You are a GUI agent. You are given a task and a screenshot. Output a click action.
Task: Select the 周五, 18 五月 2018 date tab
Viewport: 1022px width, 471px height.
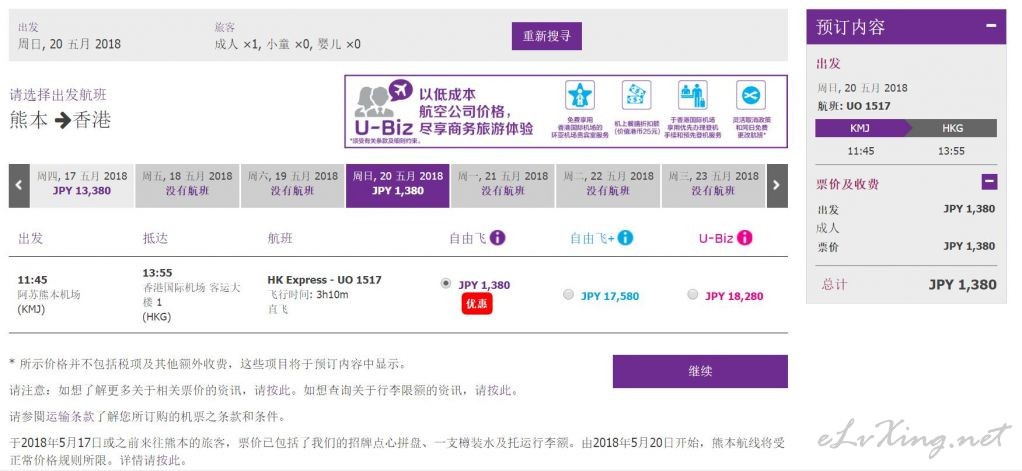(x=187, y=185)
